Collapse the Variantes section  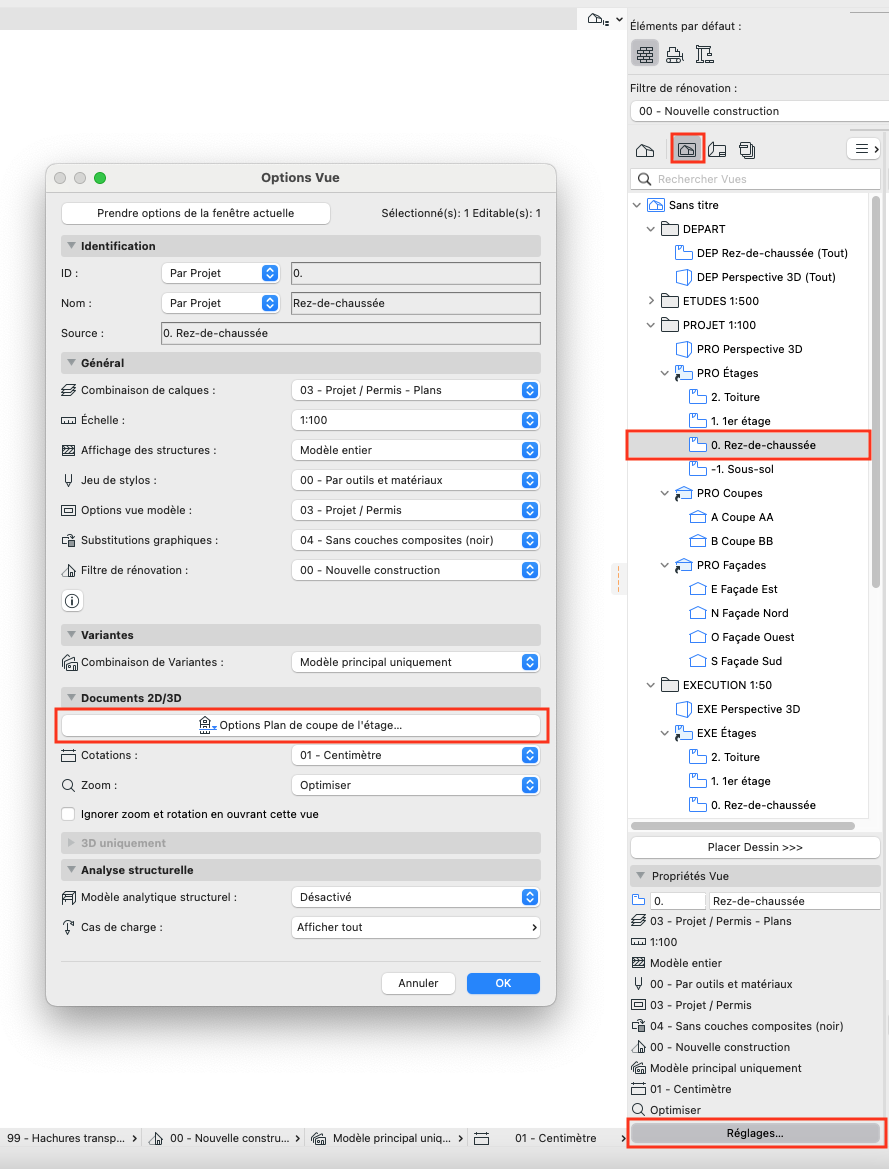pyautogui.click(x=72, y=635)
